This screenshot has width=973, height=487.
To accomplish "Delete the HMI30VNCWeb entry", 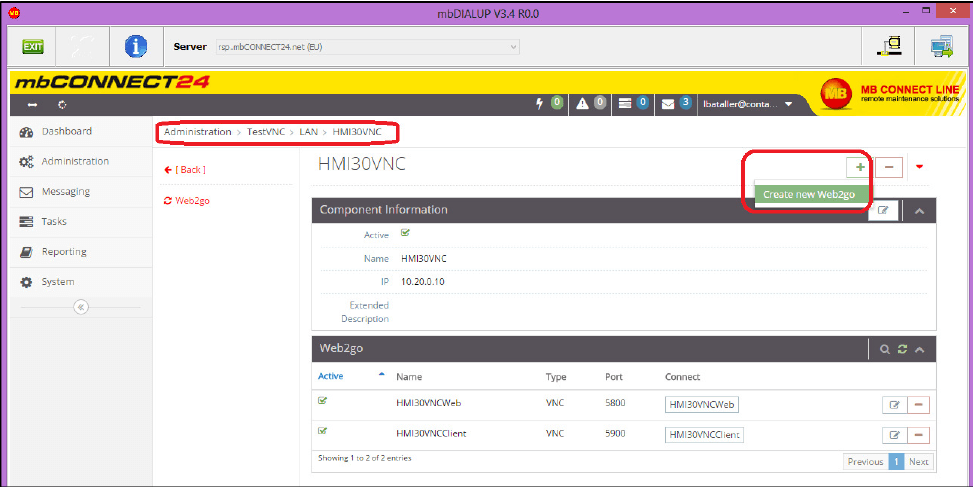I will (918, 405).
